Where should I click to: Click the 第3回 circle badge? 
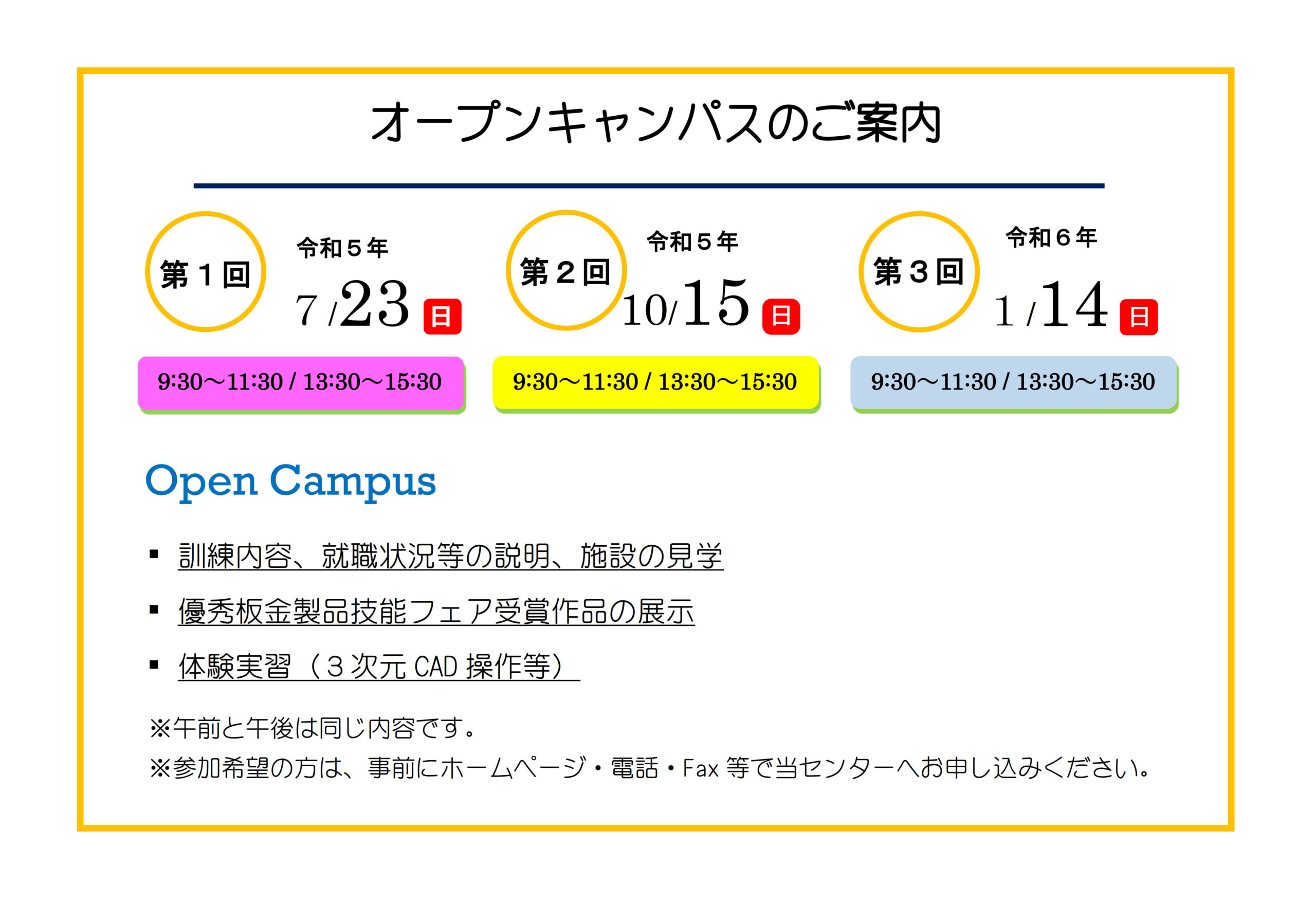tap(919, 271)
